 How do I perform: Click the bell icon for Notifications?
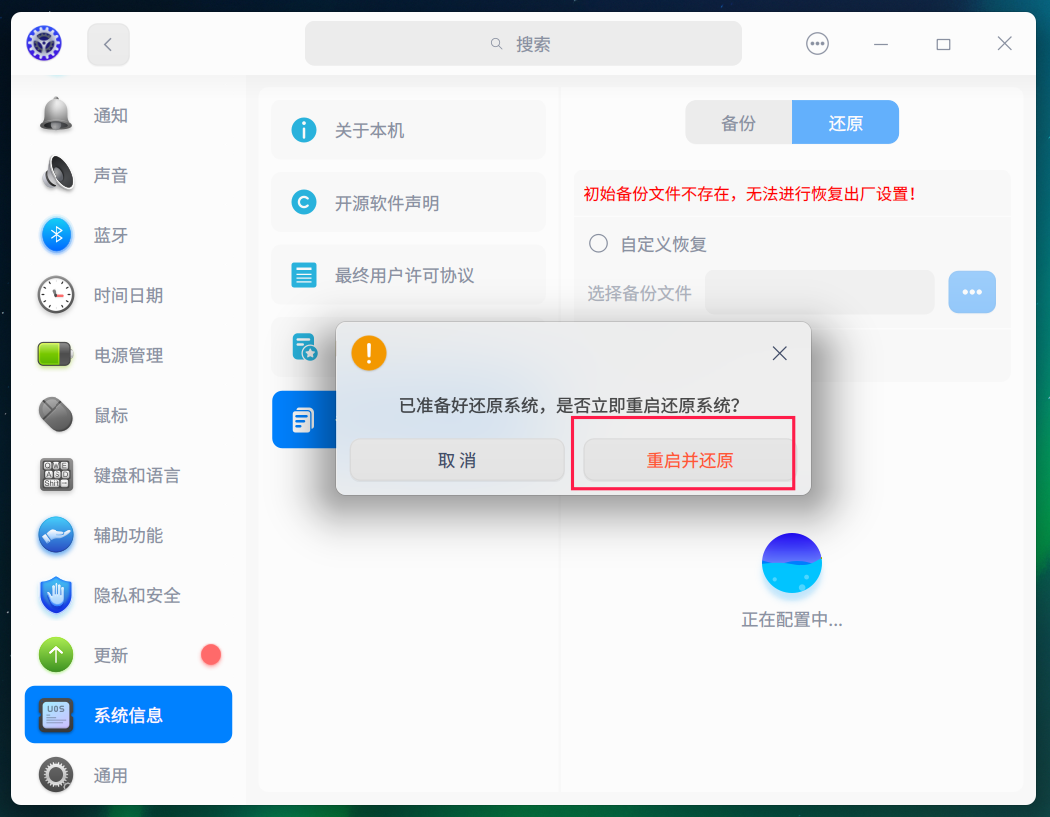point(56,115)
